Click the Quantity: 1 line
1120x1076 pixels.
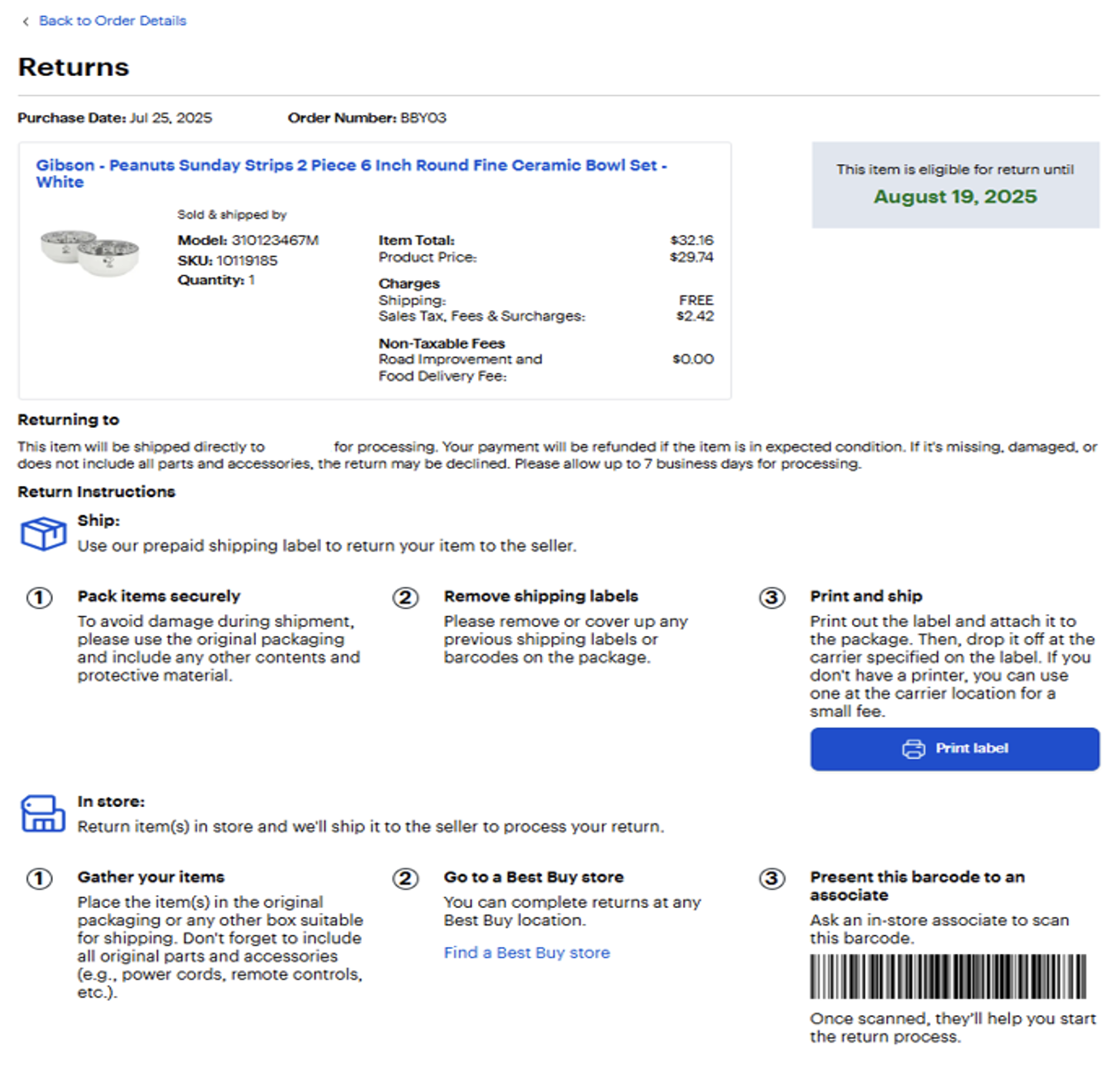(x=216, y=280)
